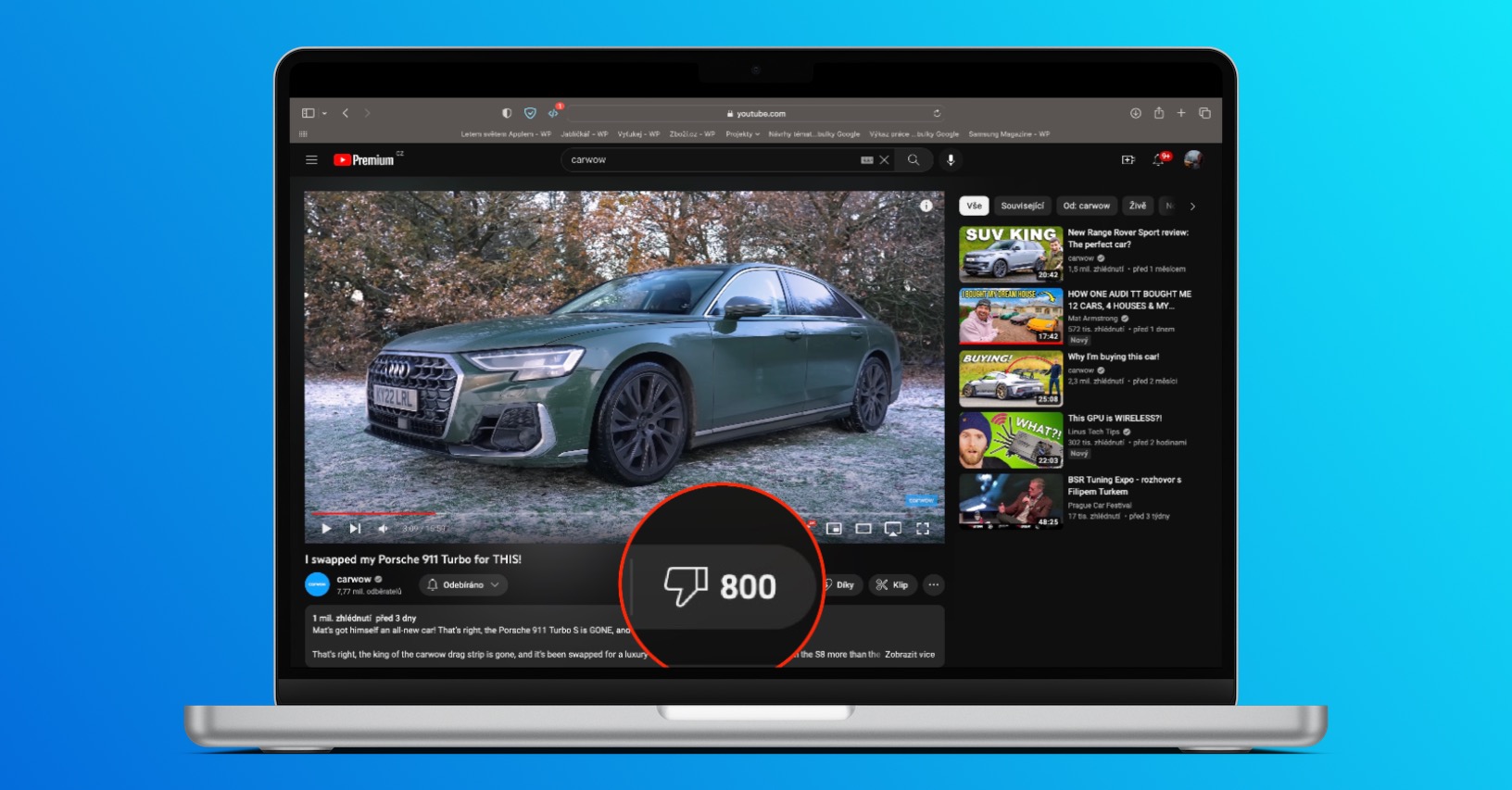Show more filter chips with arrow

(1192, 207)
